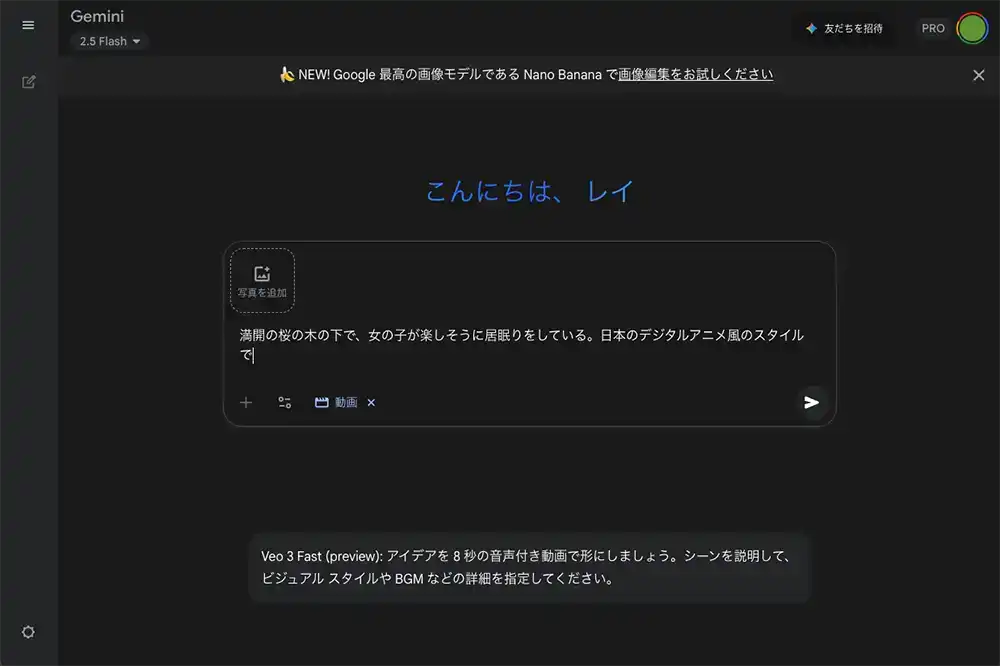This screenshot has height=666, width=1000.
Task: Dismiss the Nano Banana announcement banner
Action: pos(979,75)
